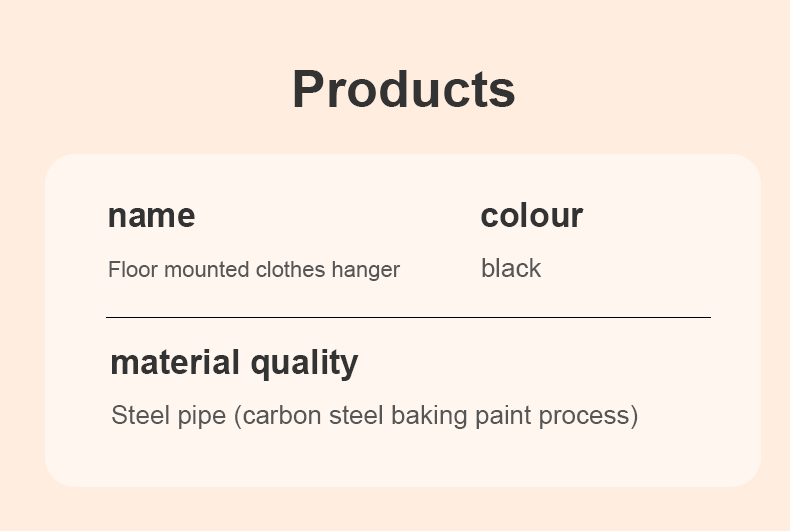Viewport: 790px width, 531px height.
Task: Select the word material in the heading
Action: click(175, 362)
